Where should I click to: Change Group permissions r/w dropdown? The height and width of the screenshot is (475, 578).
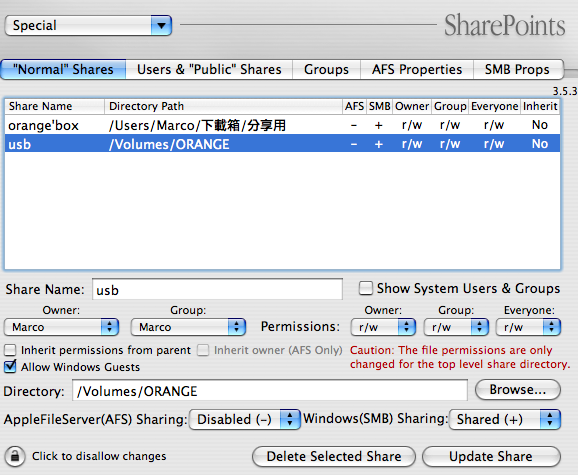pos(456,327)
